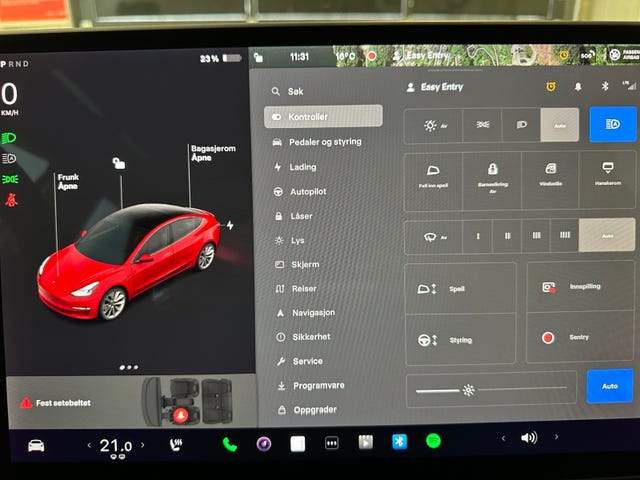Select Auto headlights mode
Screen dimensions: 640x480
pyautogui.click(x=560, y=125)
